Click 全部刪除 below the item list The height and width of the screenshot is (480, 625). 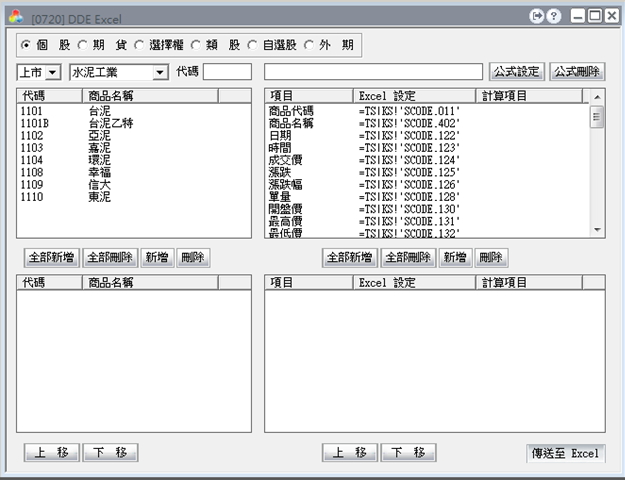408,257
